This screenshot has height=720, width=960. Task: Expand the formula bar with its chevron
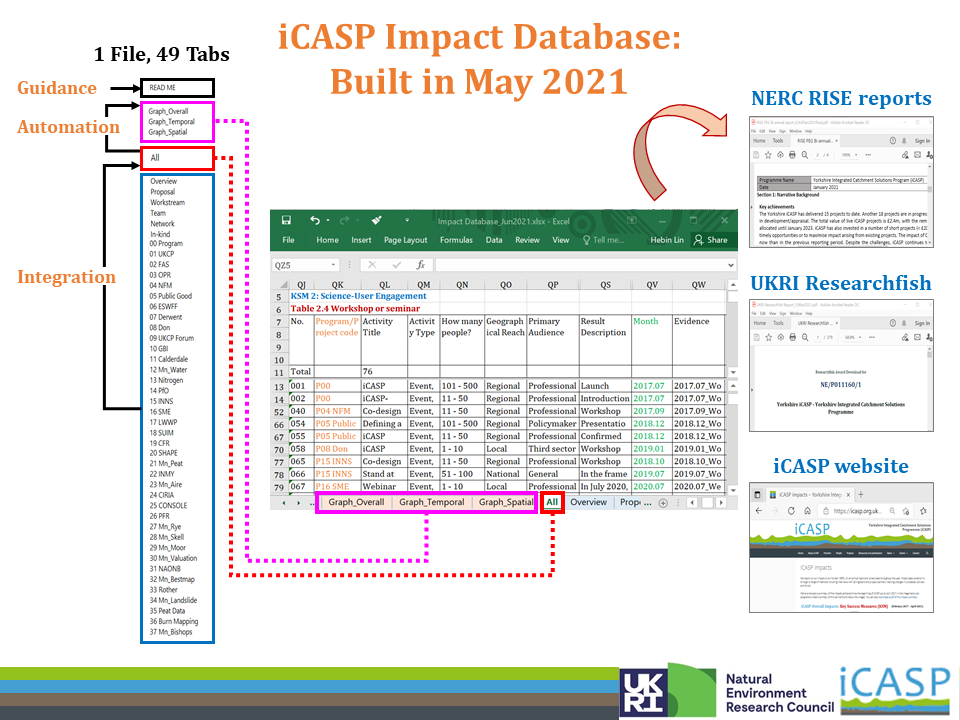coord(730,265)
